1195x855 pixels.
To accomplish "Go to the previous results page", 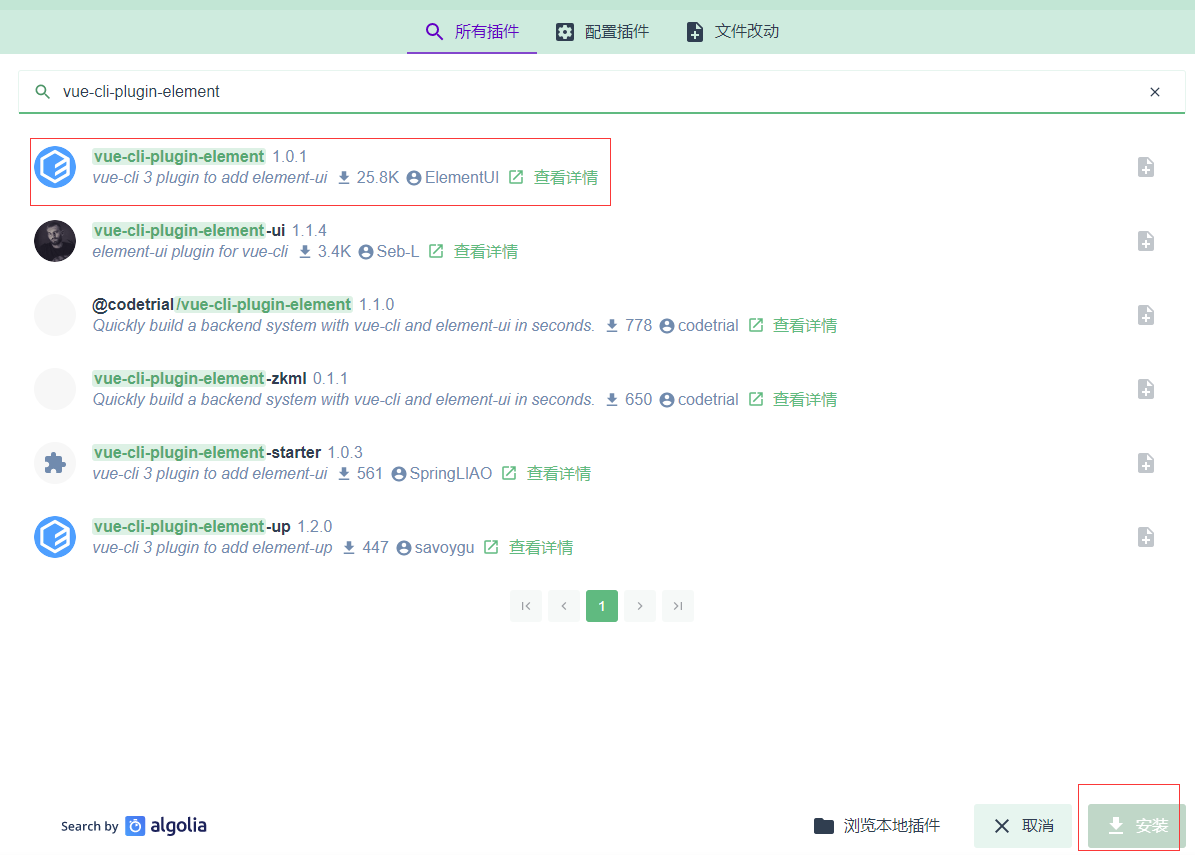I will [x=564, y=606].
